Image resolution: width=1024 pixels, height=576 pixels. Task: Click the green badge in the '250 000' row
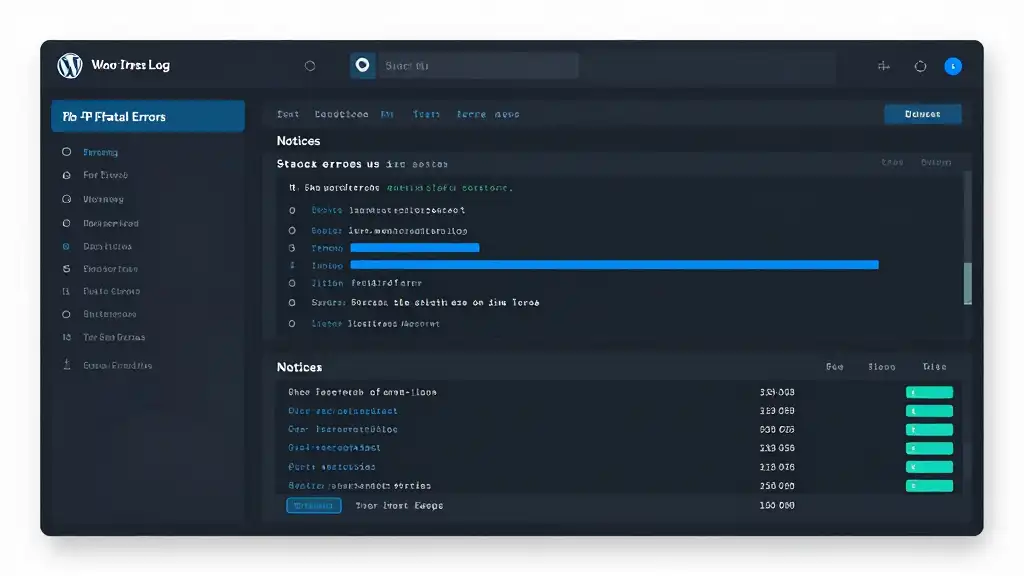point(929,486)
